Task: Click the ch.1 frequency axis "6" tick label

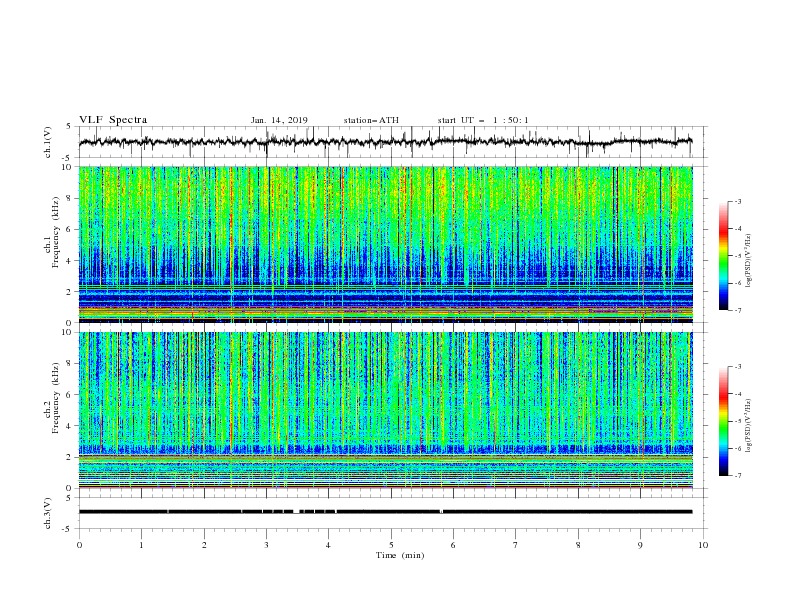Action: (70, 229)
